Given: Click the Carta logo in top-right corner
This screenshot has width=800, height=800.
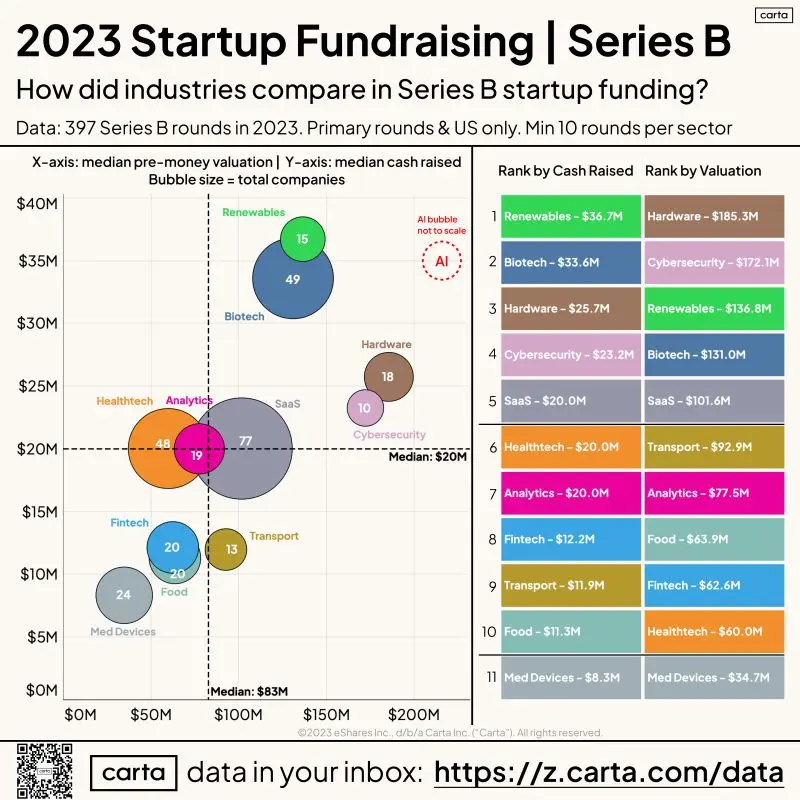Looking at the screenshot, I should pos(774,15).
